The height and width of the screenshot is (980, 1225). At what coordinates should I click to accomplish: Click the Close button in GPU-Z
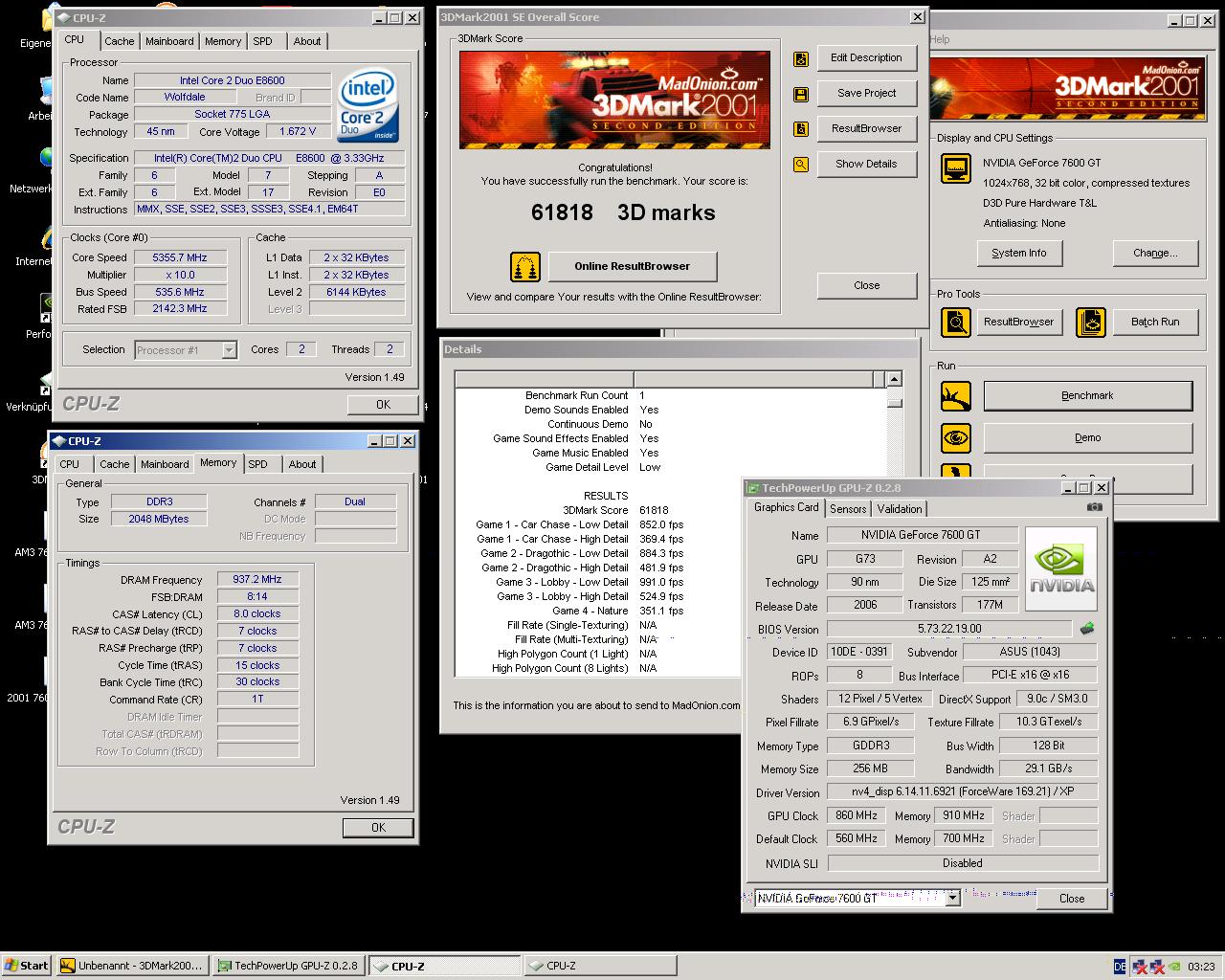[1072, 899]
